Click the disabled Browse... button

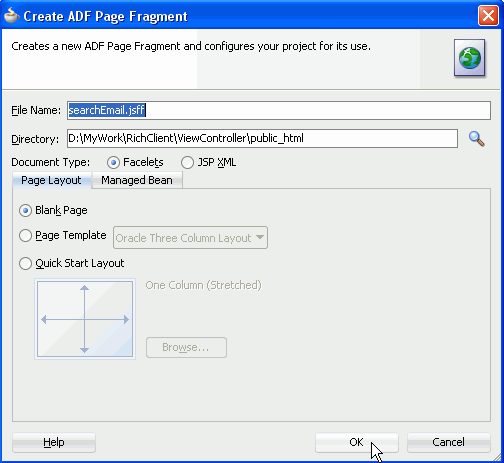186,347
